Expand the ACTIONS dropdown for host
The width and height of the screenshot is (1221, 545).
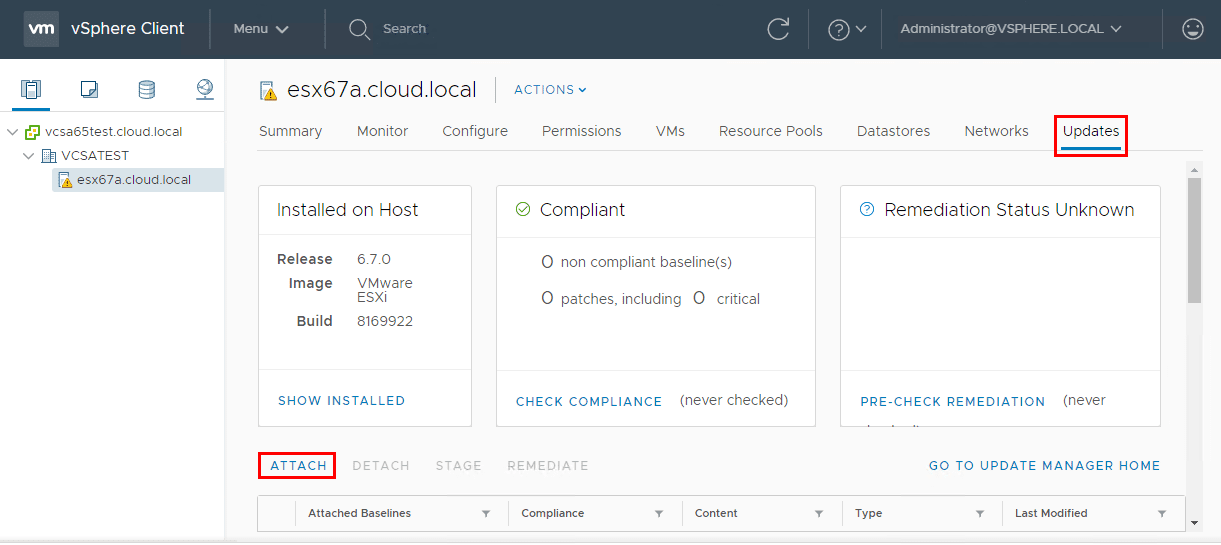(550, 90)
